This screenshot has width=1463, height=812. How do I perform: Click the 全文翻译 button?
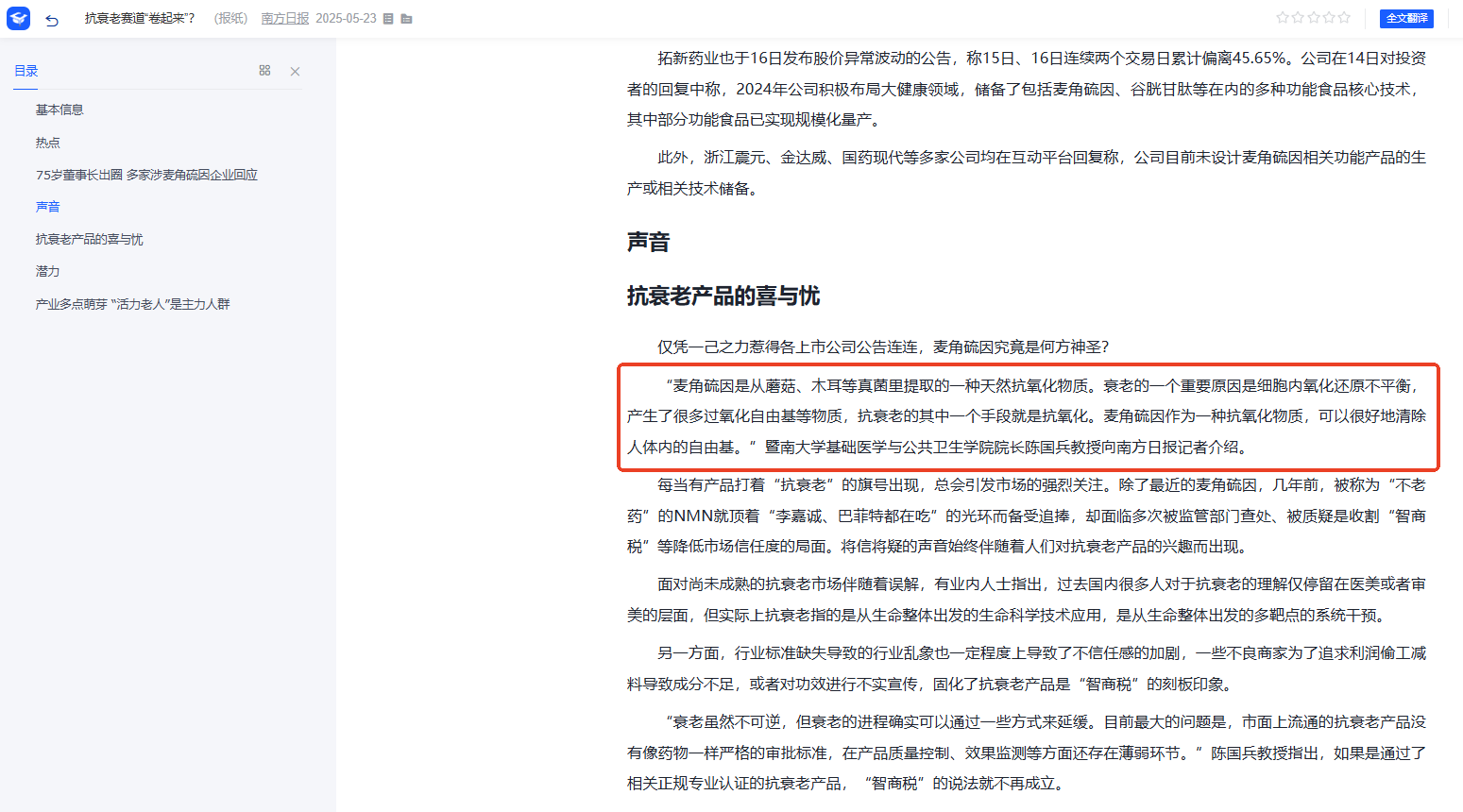(1406, 18)
